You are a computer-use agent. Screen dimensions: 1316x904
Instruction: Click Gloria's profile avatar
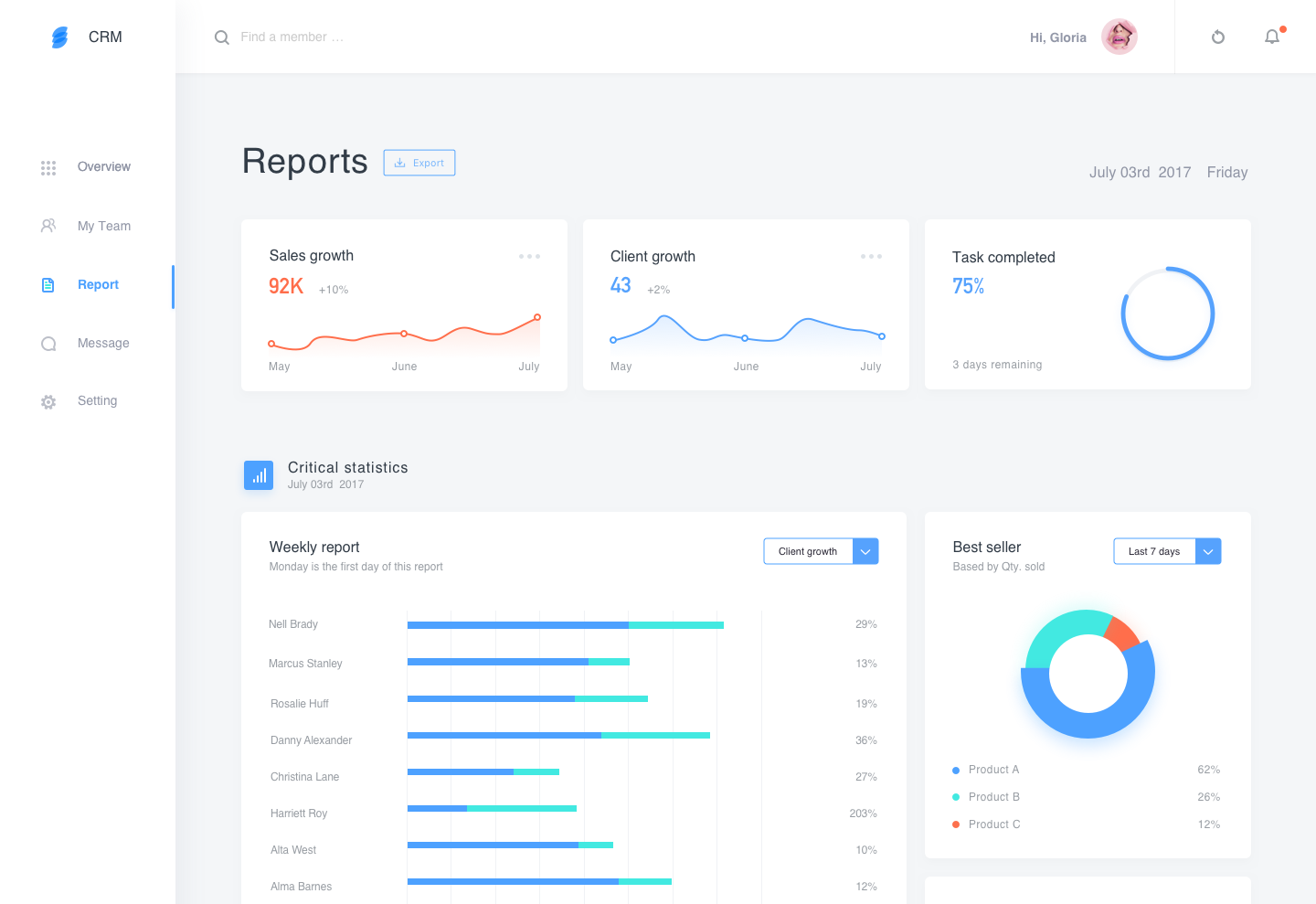point(1119,37)
